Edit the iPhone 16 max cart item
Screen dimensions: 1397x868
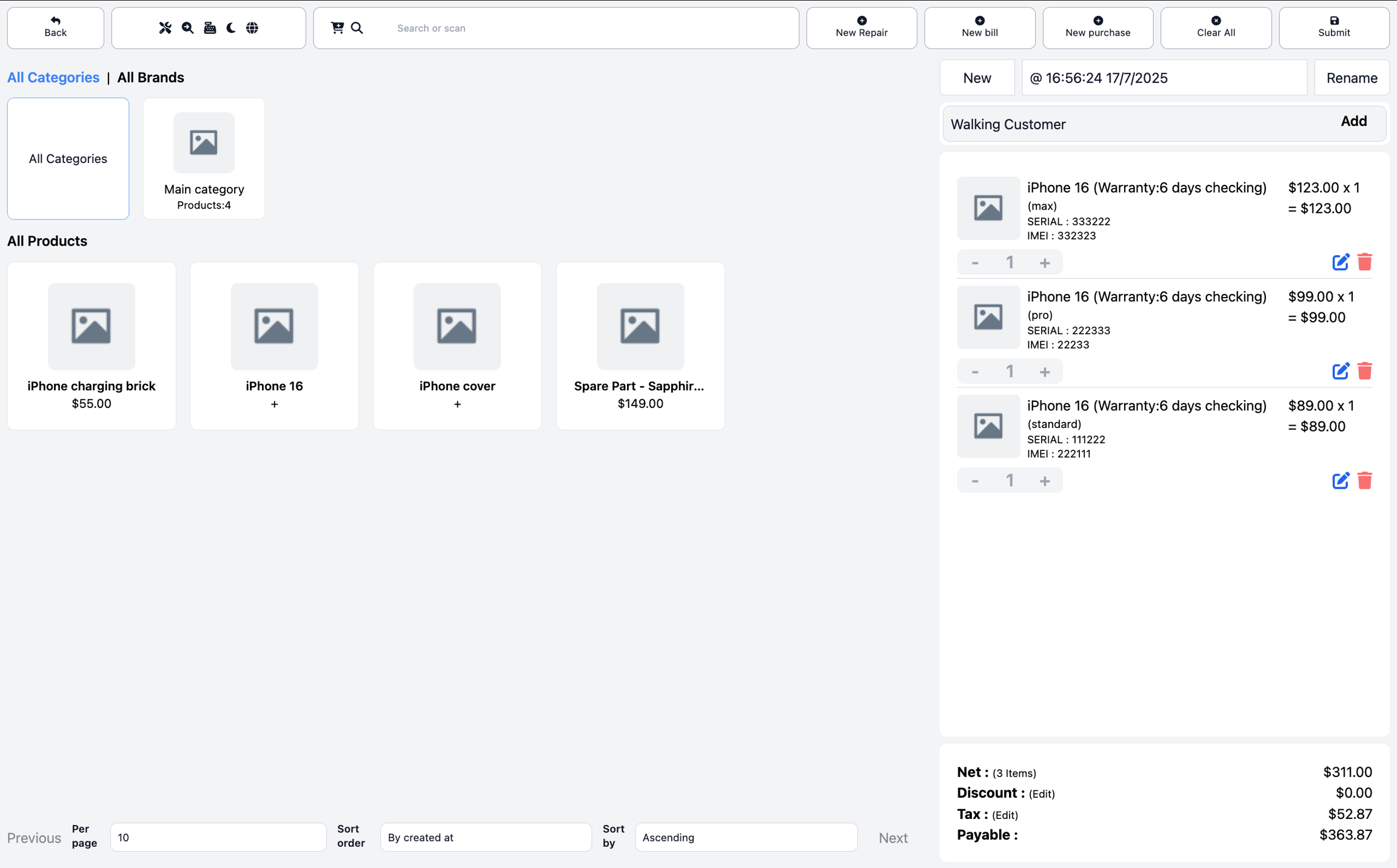point(1340,262)
